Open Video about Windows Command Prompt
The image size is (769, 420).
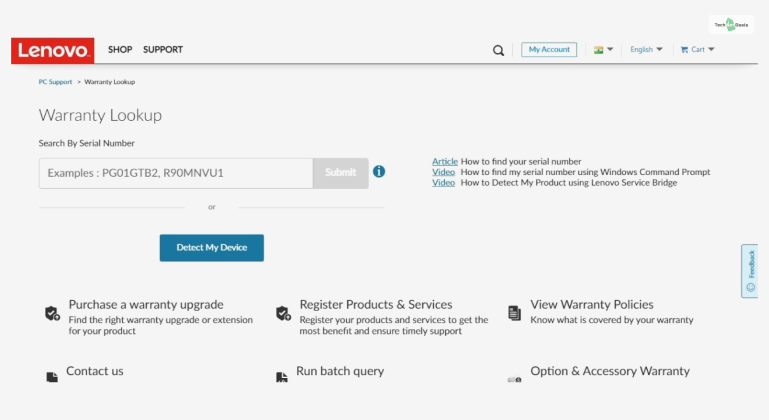[443, 172]
